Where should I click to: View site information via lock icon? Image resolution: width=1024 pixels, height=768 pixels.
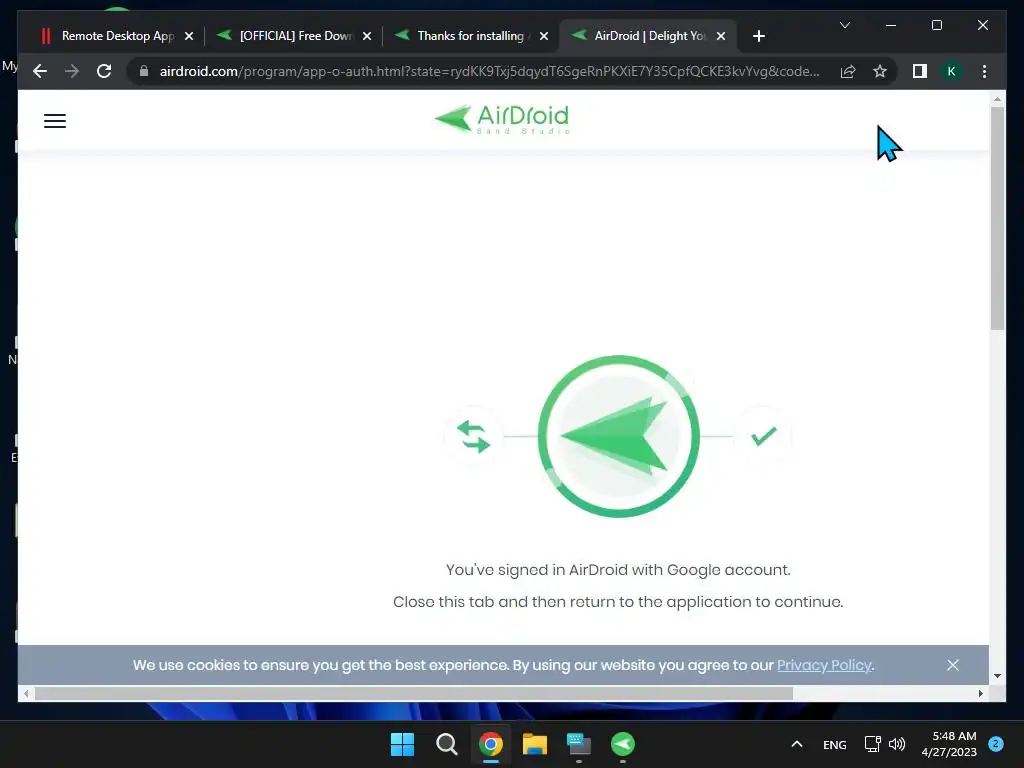click(x=144, y=71)
